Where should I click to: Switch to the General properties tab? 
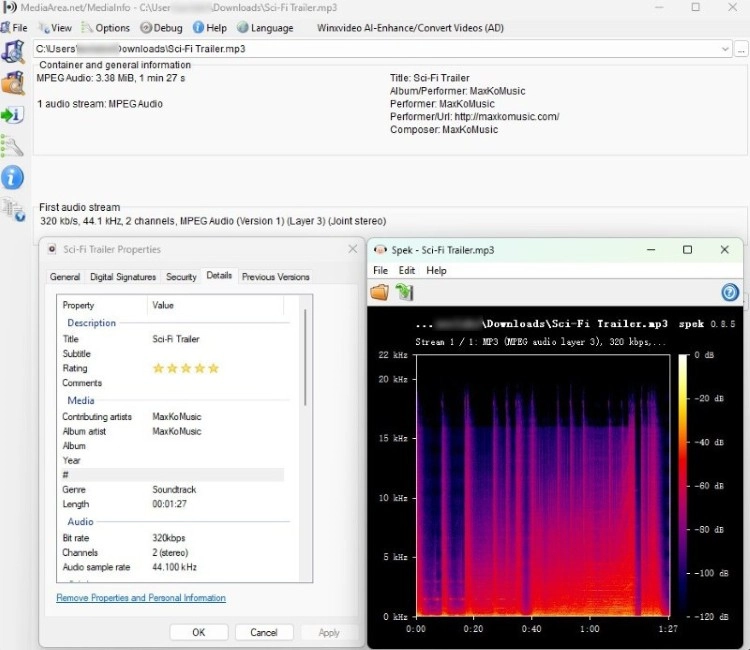point(65,276)
